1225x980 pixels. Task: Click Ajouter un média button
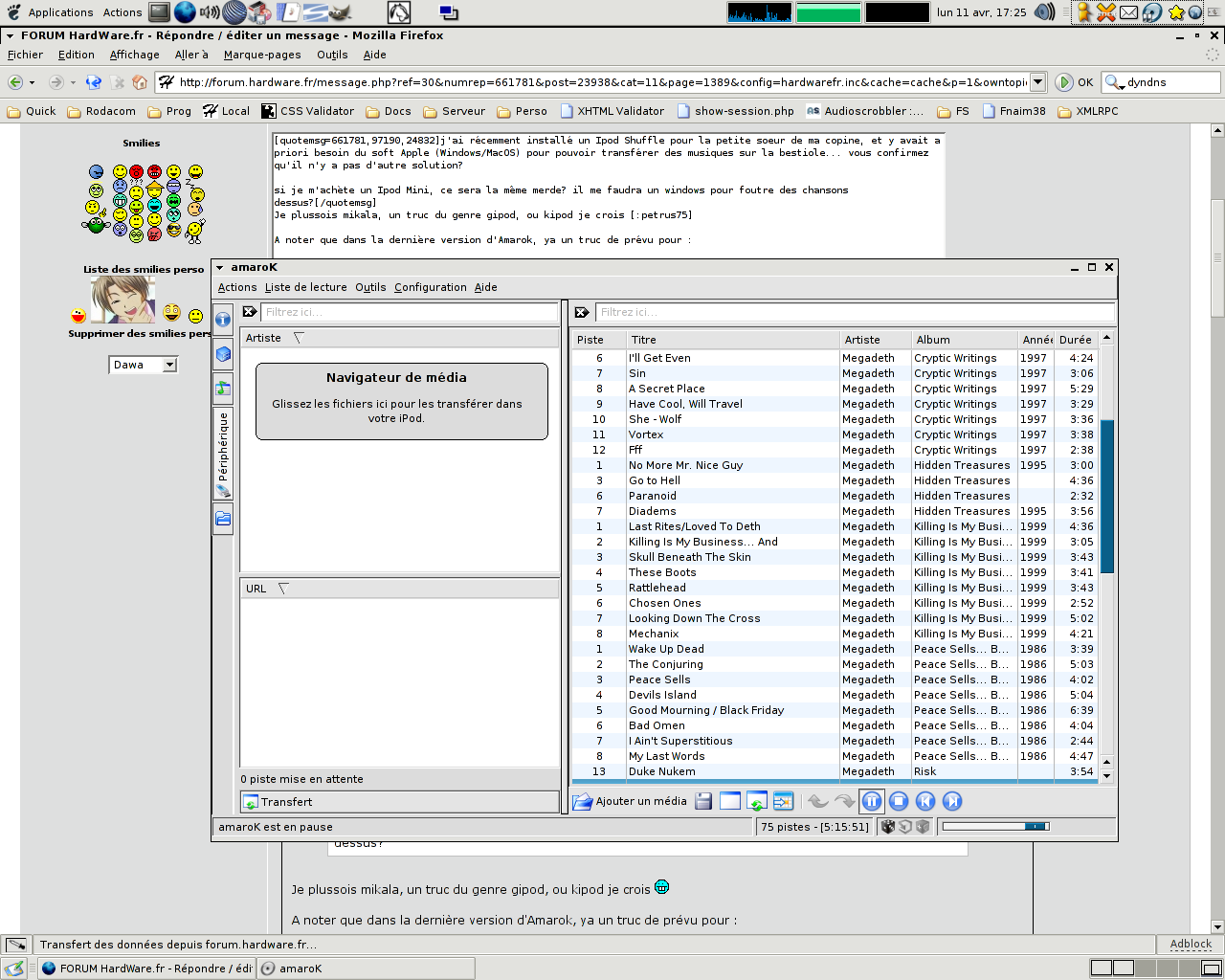[631, 802]
